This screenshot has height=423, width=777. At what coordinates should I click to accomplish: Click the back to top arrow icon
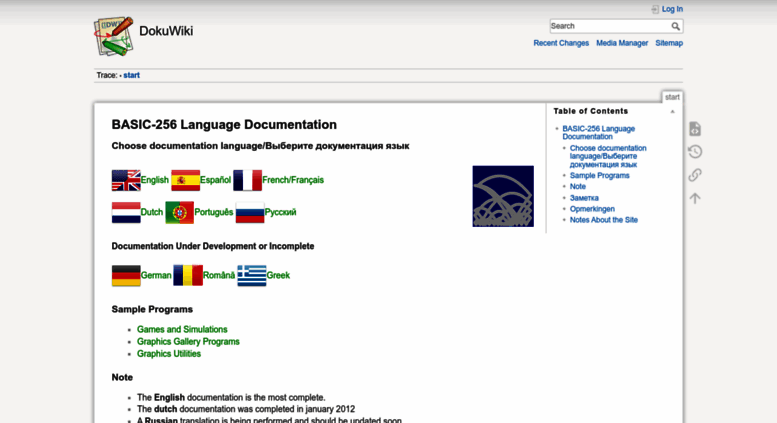coord(695,198)
